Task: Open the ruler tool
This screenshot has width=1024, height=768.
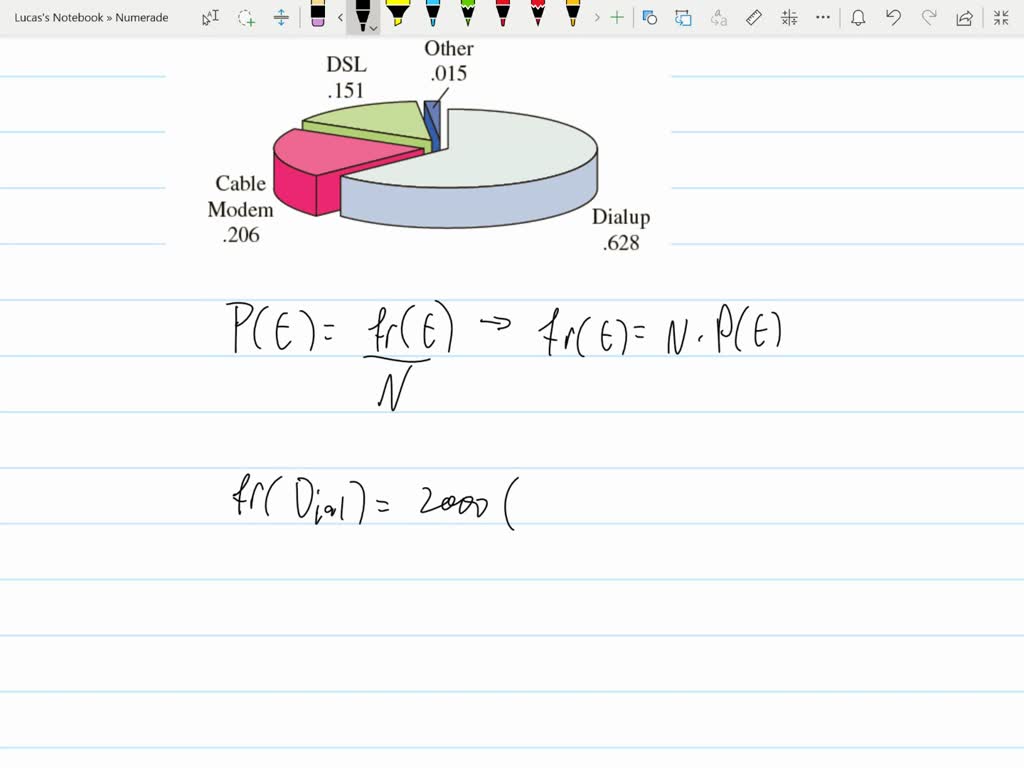Action: [x=753, y=17]
